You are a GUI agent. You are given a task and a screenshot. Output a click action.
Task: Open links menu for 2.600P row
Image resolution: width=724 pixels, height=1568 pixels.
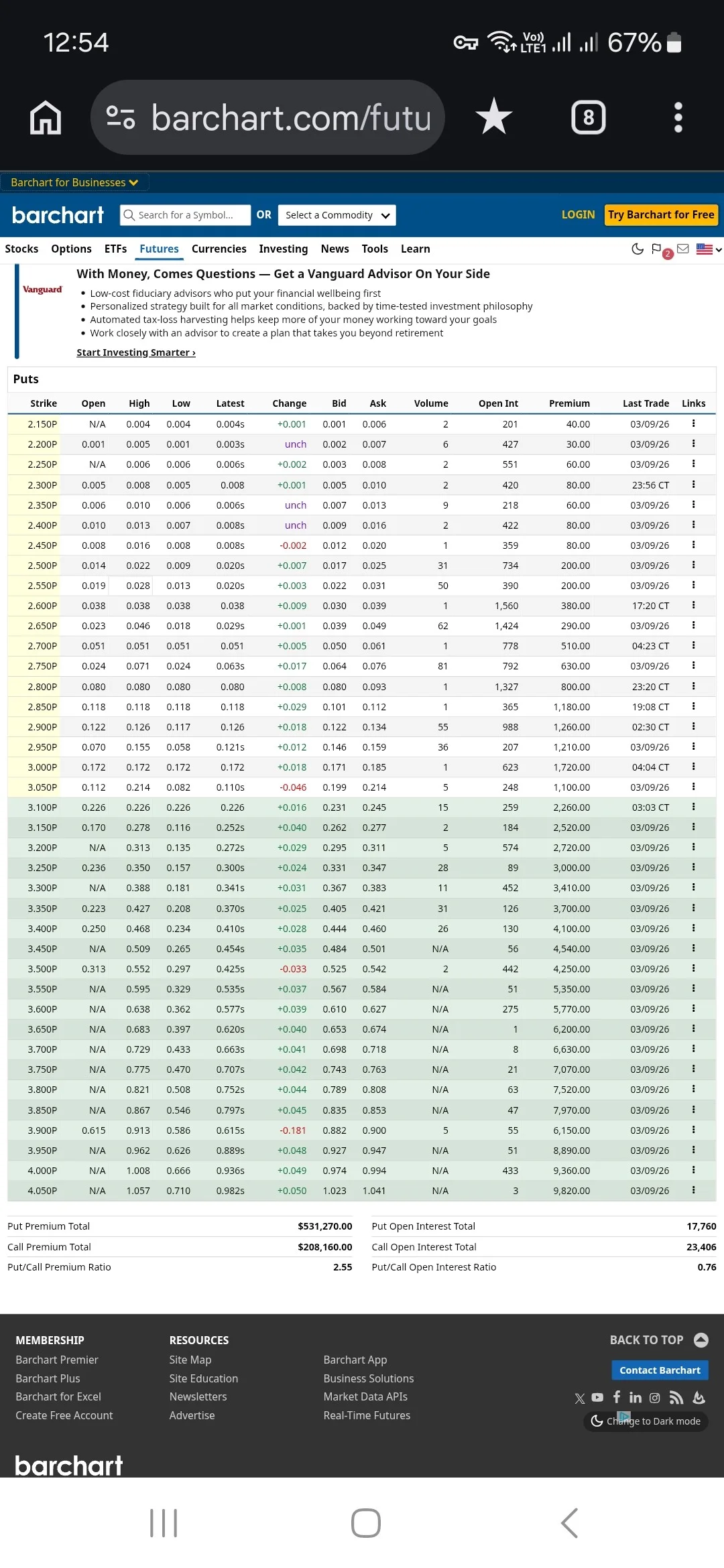click(693, 605)
